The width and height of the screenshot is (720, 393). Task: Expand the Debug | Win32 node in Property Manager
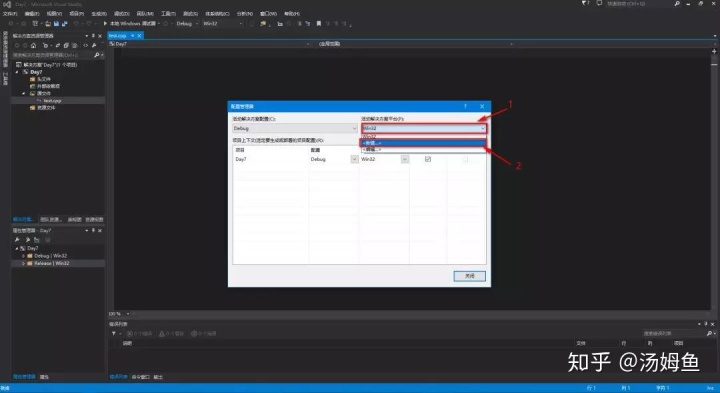tap(23, 256)
